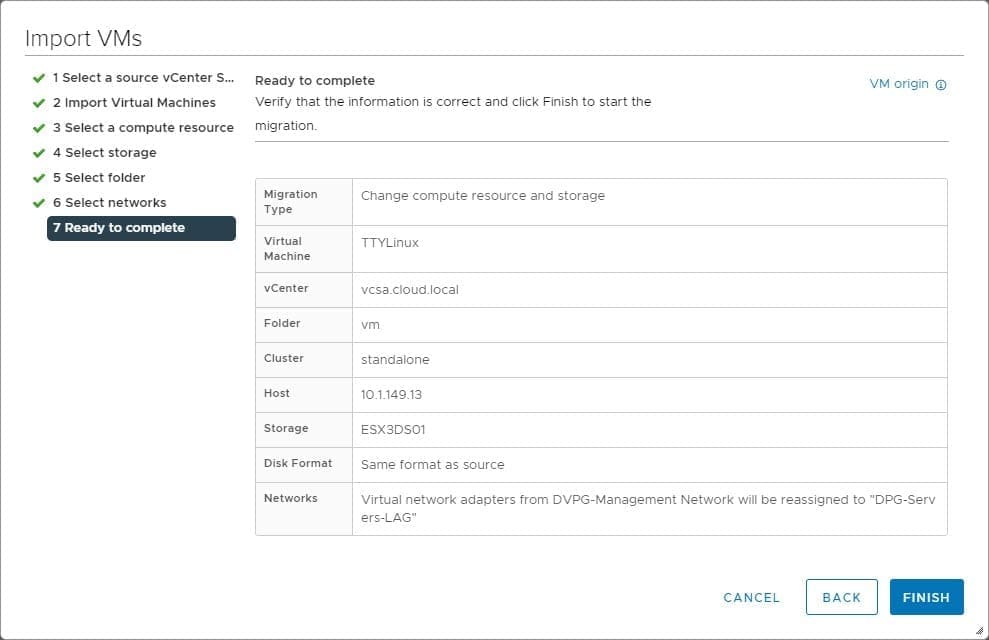The width and height of the screenshot is (989, 640).
Task: Click the FINISH button
Action: [926, 597]
